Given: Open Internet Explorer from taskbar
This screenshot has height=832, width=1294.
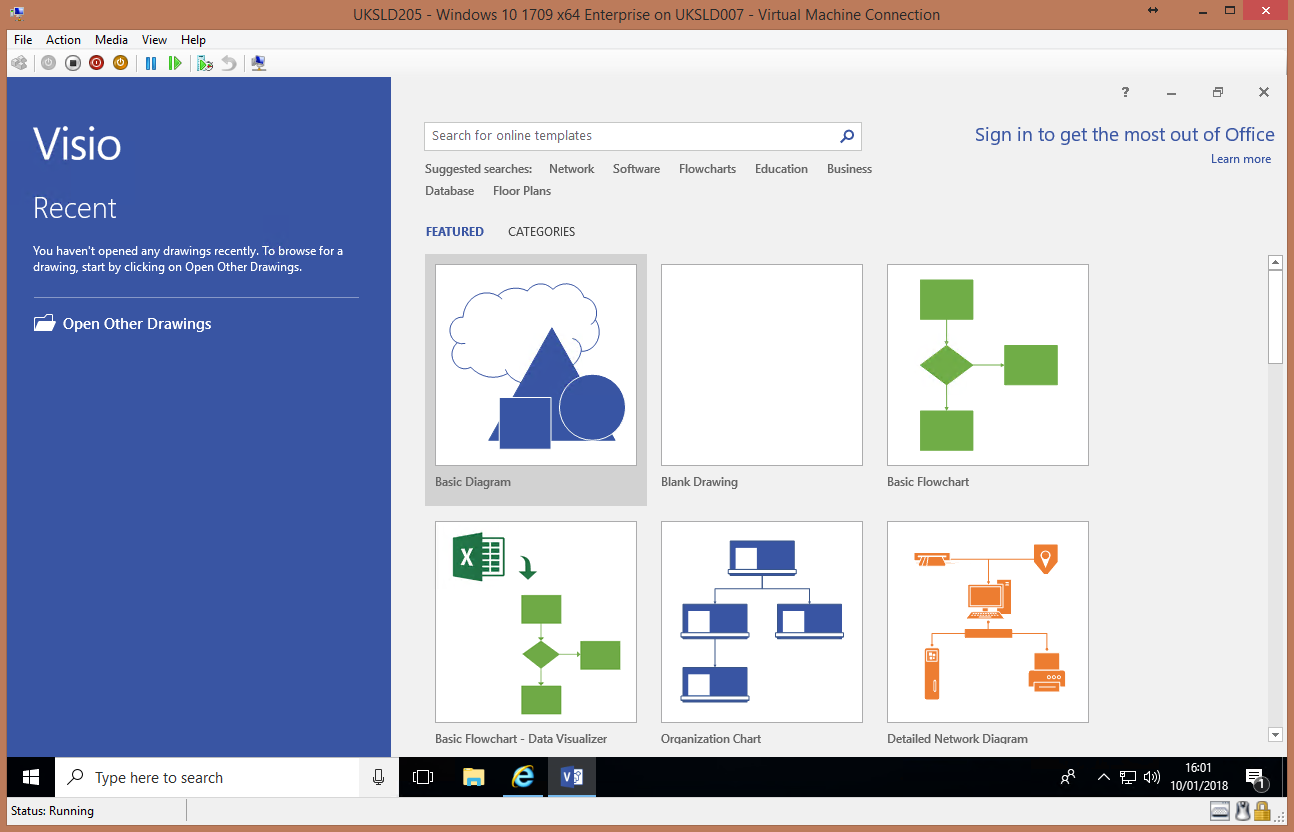Looking at the screenshot, I should [x=522, y=777].
